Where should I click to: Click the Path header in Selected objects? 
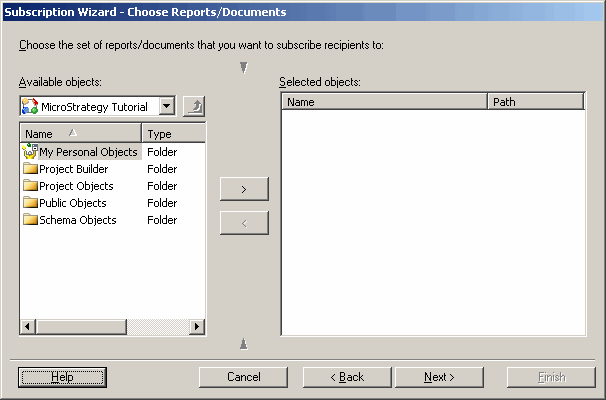pyautogui.click(x=535, y=102)
